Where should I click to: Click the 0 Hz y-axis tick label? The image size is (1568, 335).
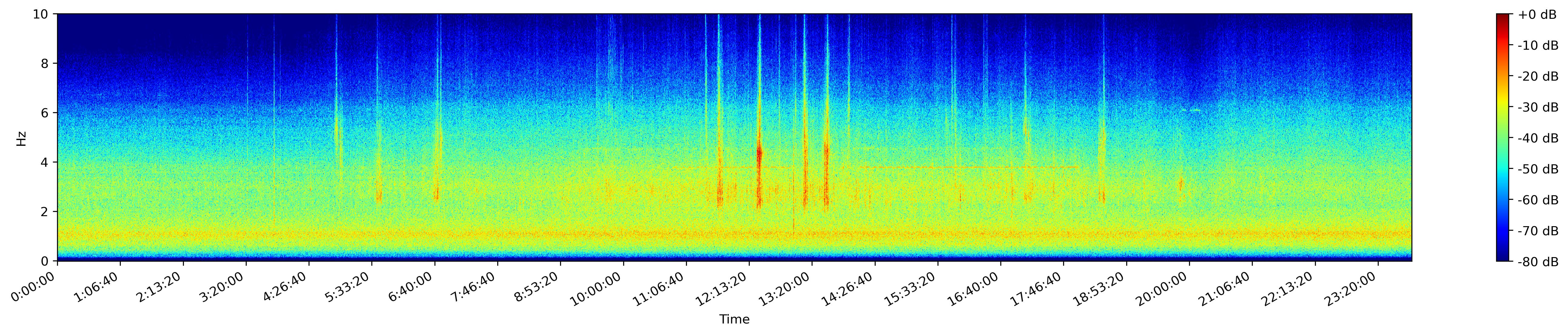coord(46,261)
